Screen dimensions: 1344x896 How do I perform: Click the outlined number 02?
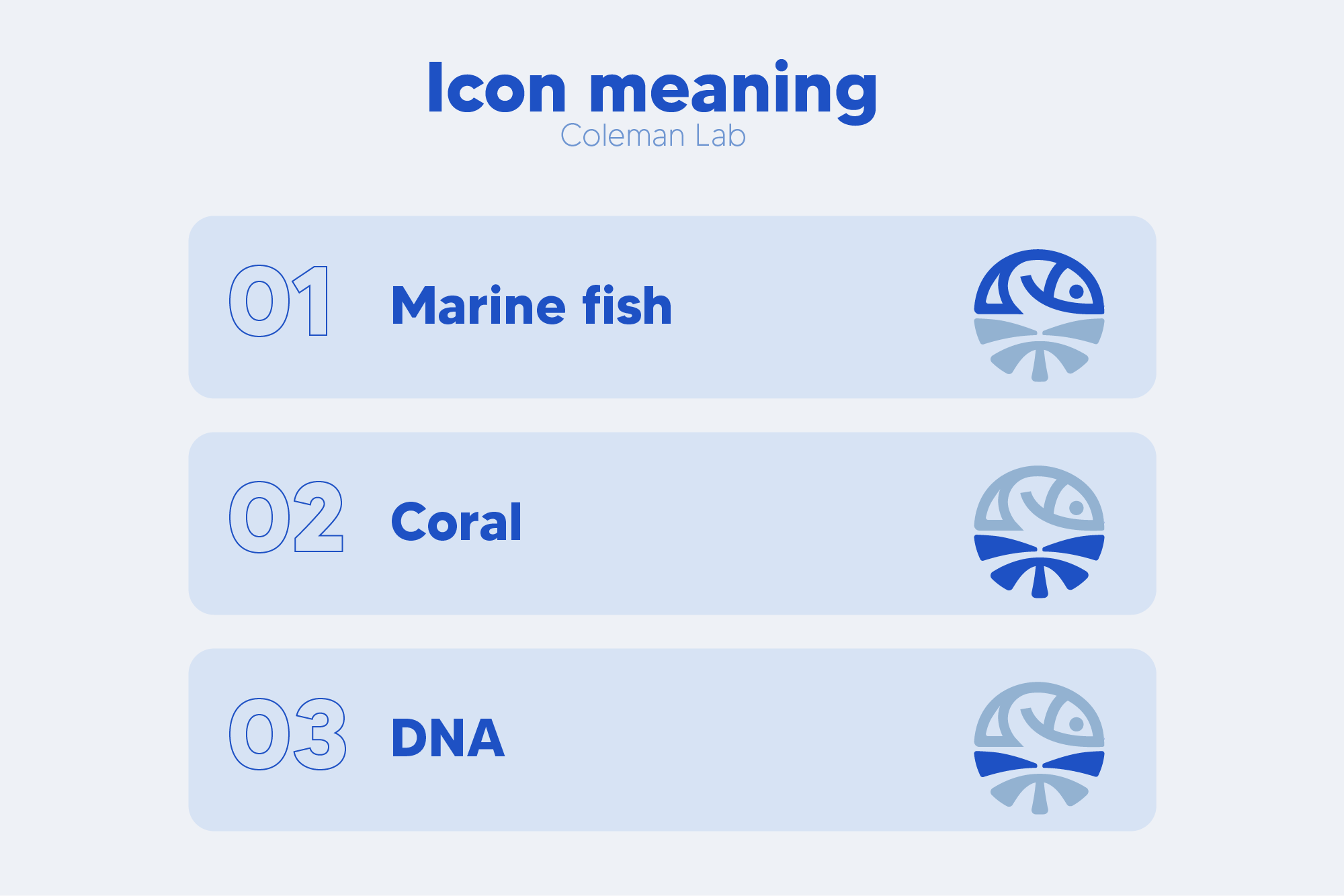286,517
